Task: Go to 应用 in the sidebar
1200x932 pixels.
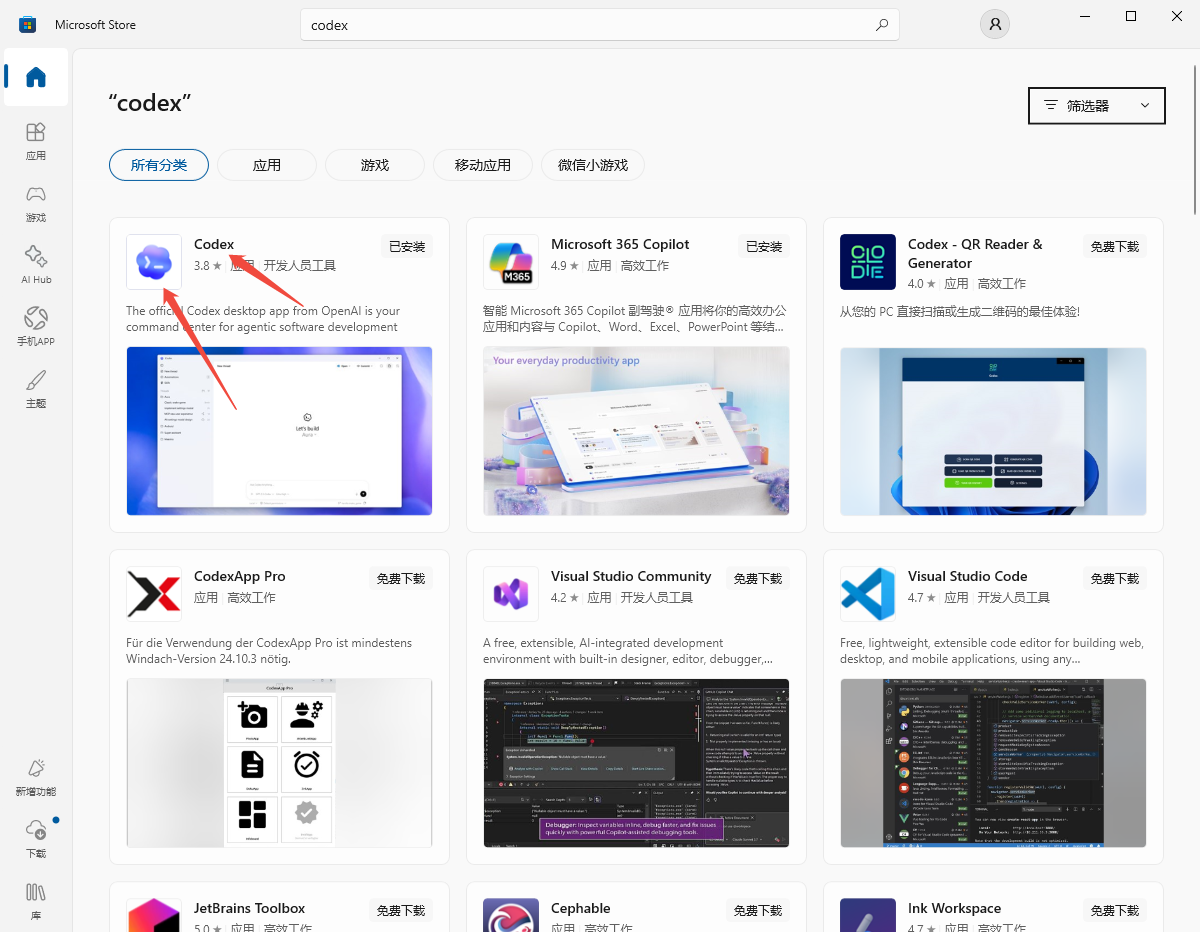Action: (x=36, y=141)
